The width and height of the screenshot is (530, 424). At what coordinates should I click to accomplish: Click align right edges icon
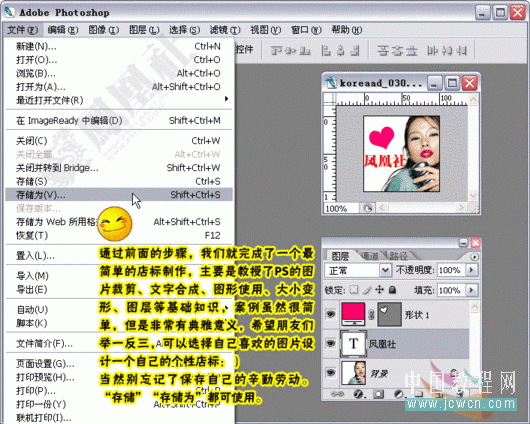355,51
